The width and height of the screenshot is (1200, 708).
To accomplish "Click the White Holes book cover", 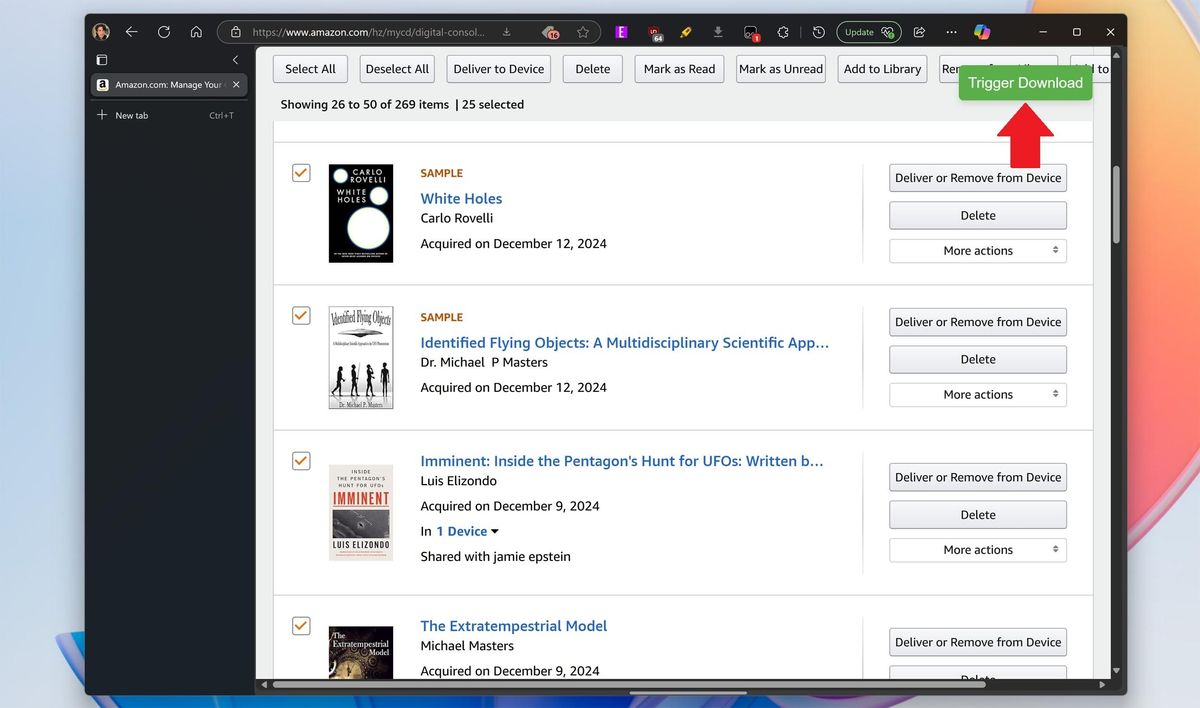I will tap(361, 213).
